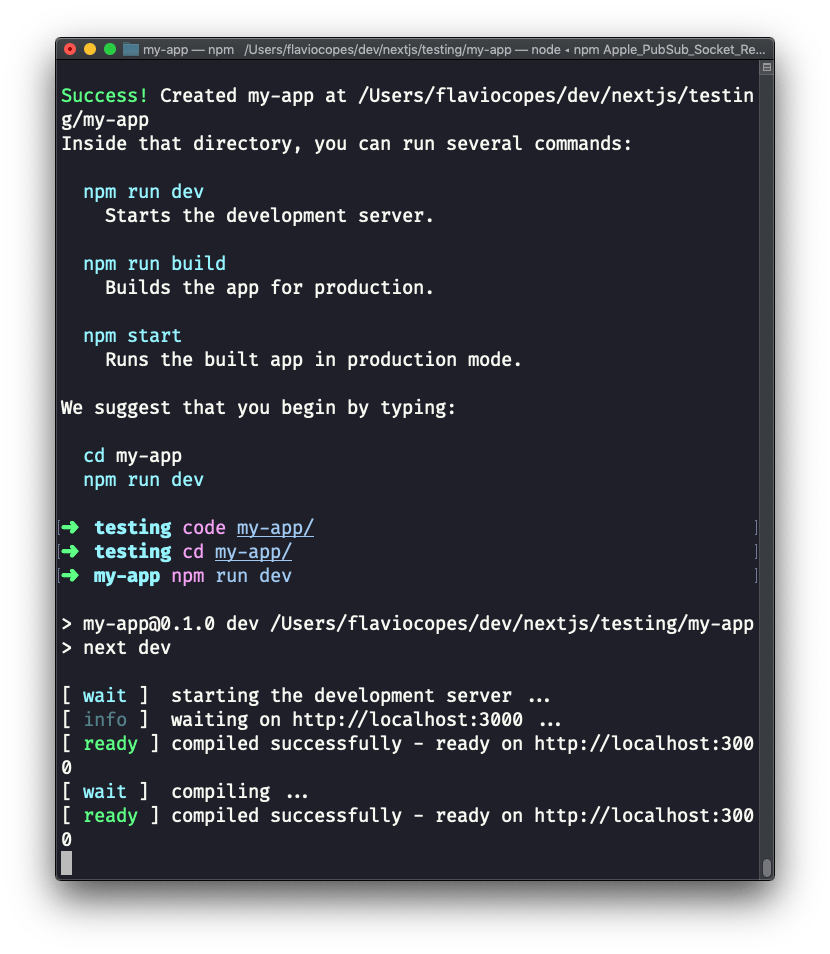Close the terminal with the red traffic light
Screen dimensions: 830x954
(70, 47)
